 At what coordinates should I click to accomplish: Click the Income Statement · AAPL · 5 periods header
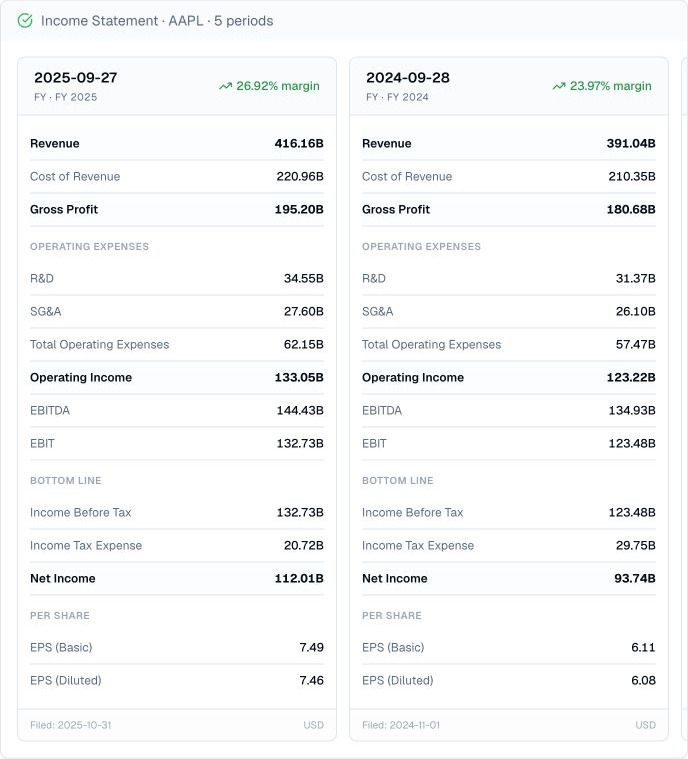pyautogui.click(x=157, y=21)
